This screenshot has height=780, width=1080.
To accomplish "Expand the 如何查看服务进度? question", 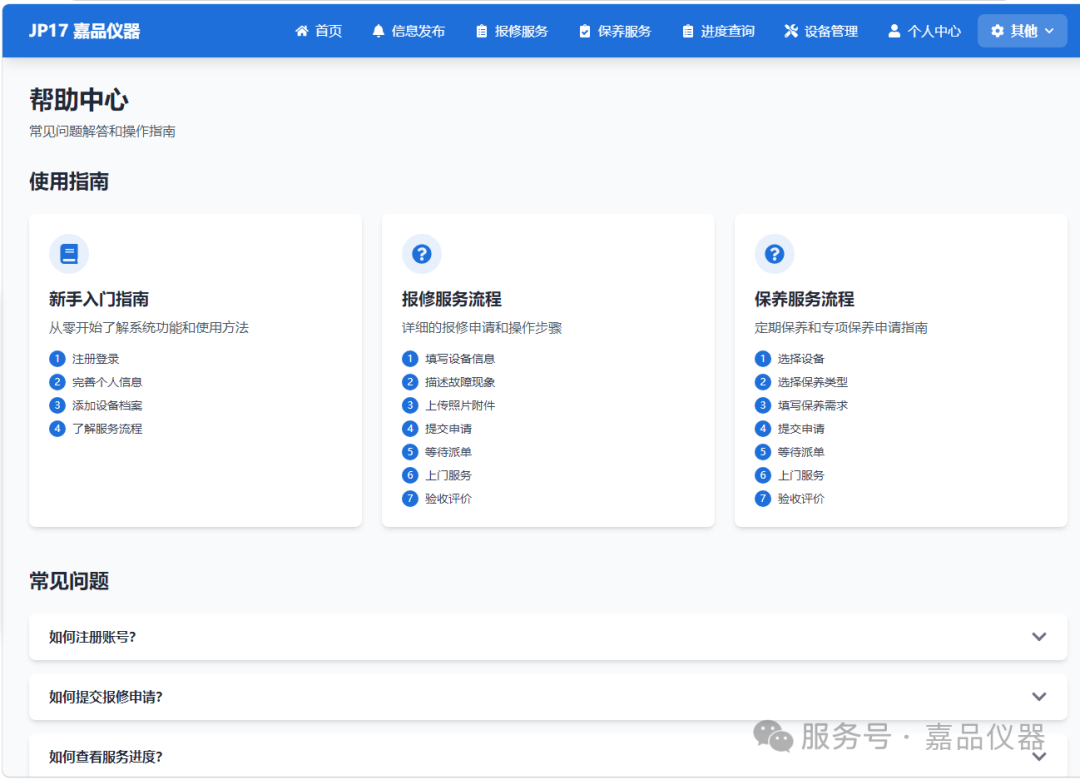I will click(548, 756).
